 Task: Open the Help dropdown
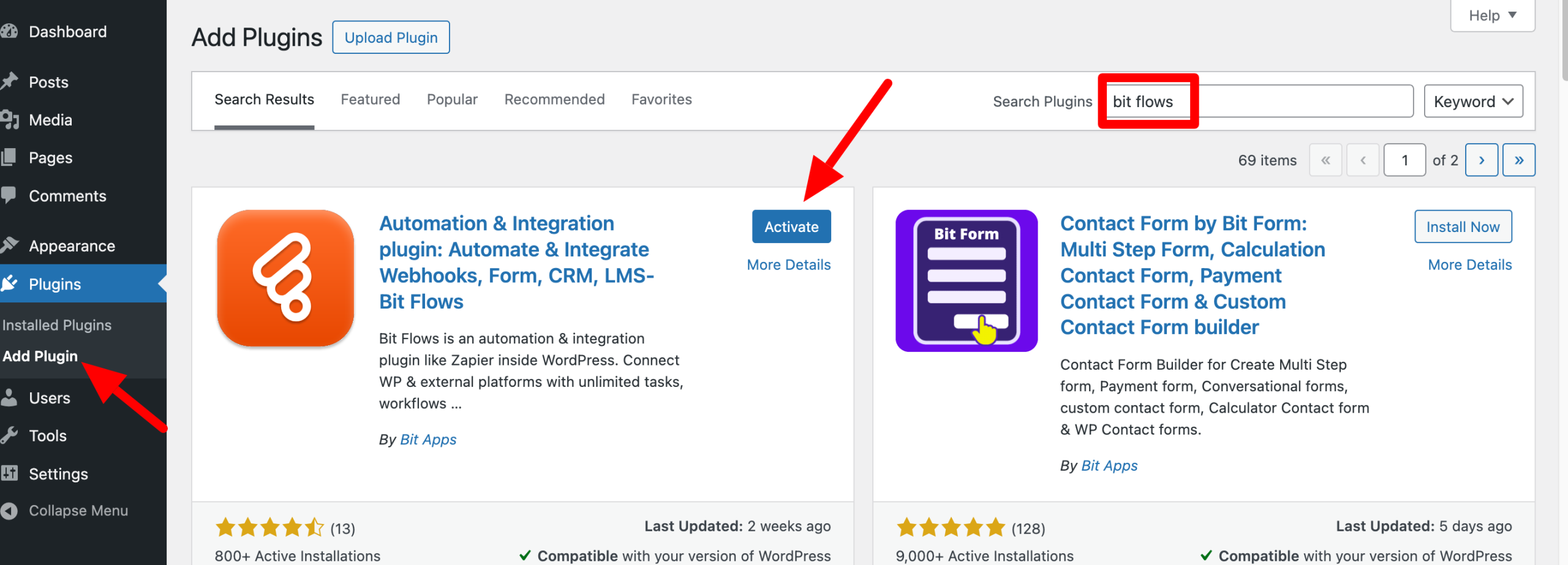point(1493,15)
